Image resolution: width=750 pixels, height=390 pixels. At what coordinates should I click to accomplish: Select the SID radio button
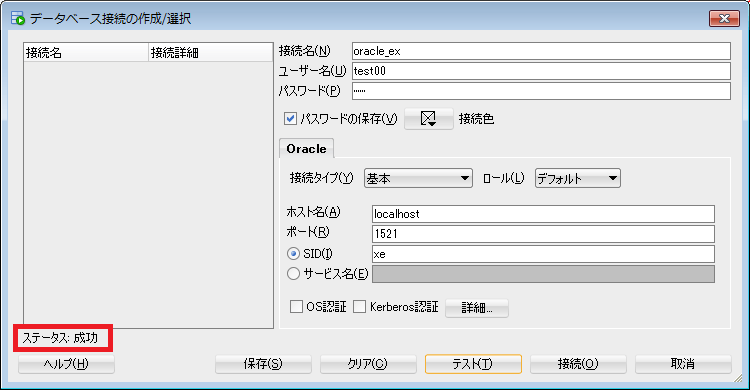pyautogui.click(x=293, y=254)
